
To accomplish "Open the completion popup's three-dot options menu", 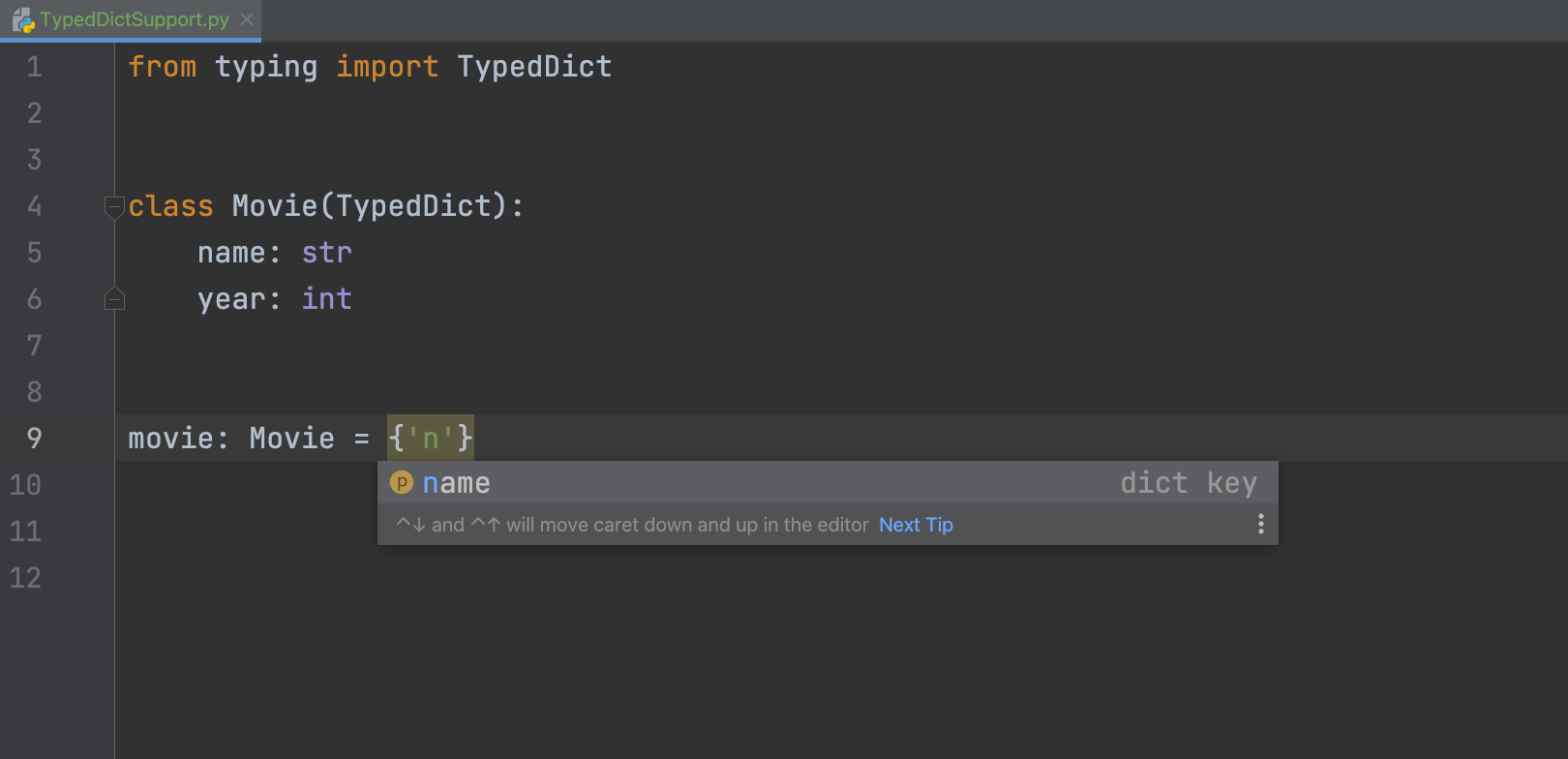I will (x=1260, y=524).
